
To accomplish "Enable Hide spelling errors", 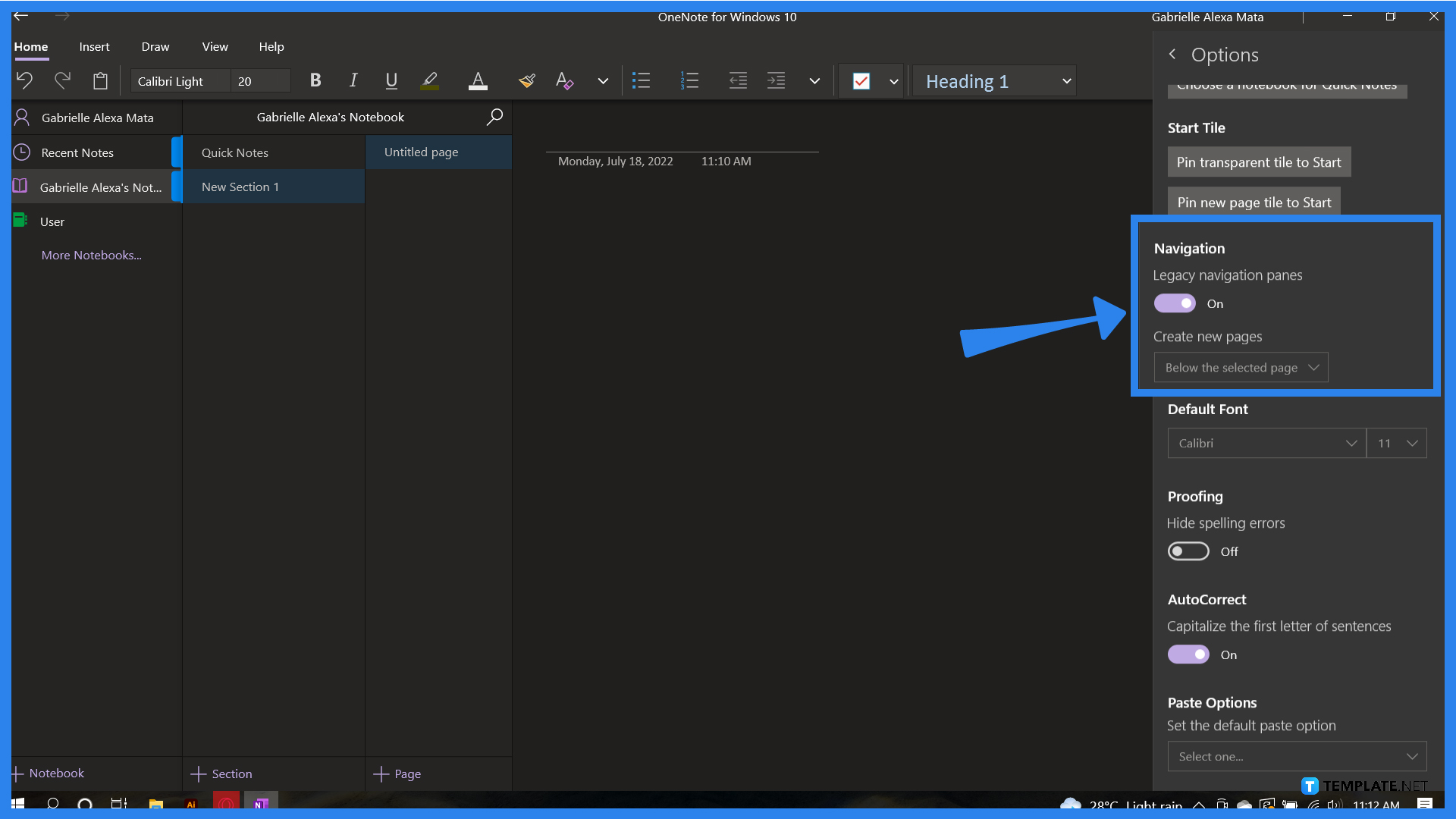I will click(x=1188, y=551).
